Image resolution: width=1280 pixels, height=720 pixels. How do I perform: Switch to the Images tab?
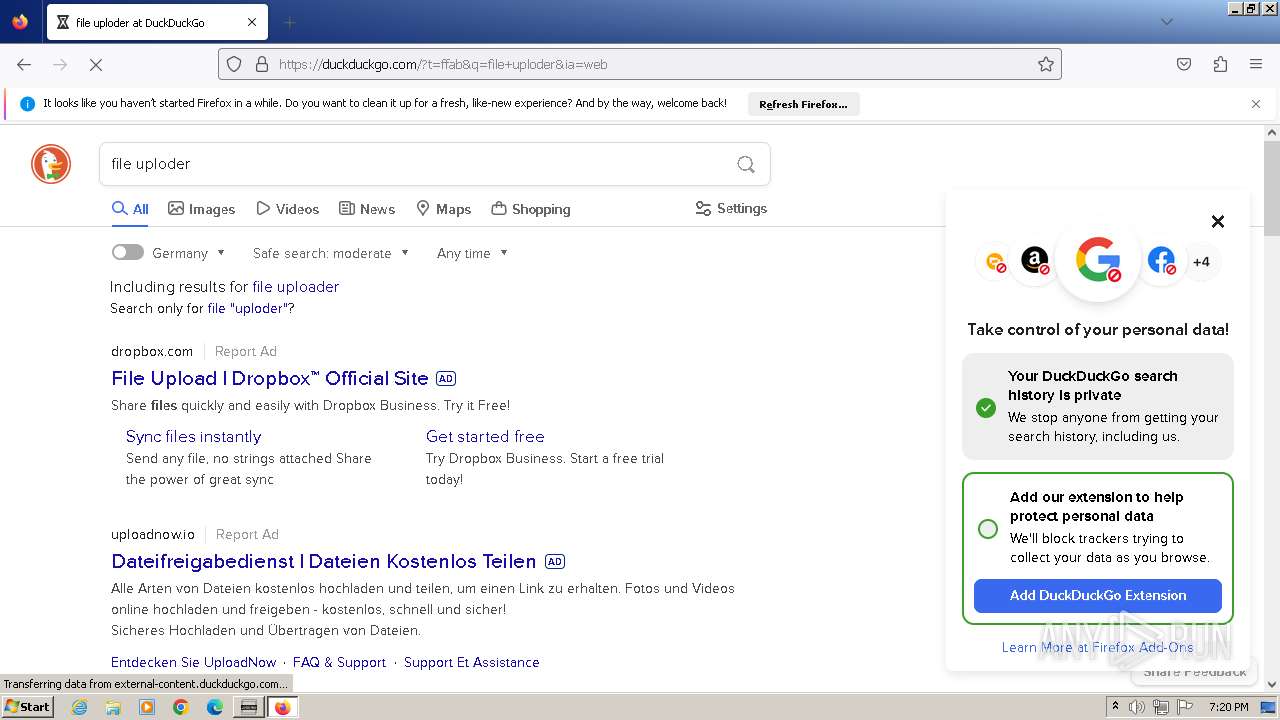[x=202, y=209]
